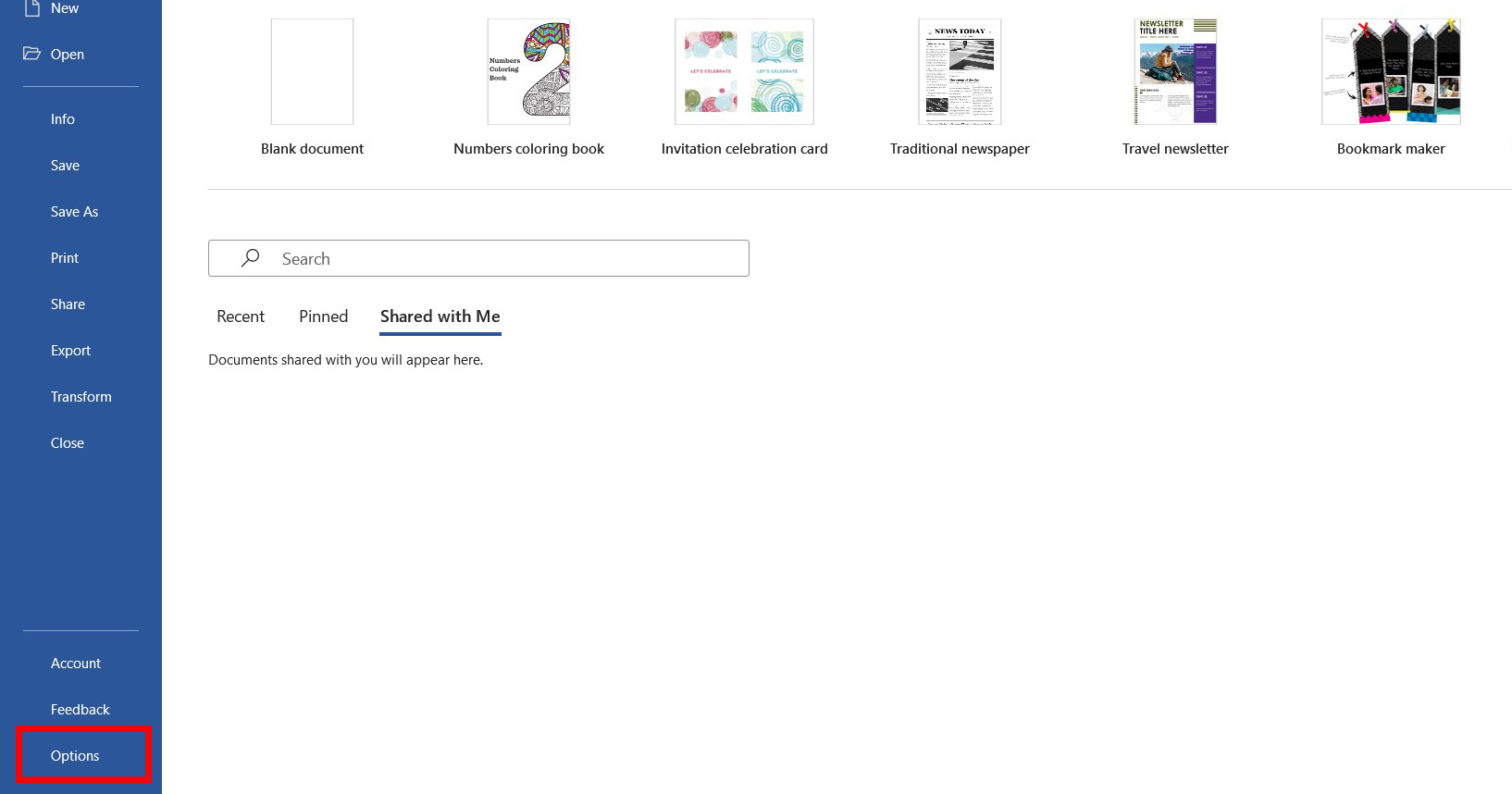
Task: Click the Open label in sidebar
Action: pyautogui.click(x=68, y=55)
